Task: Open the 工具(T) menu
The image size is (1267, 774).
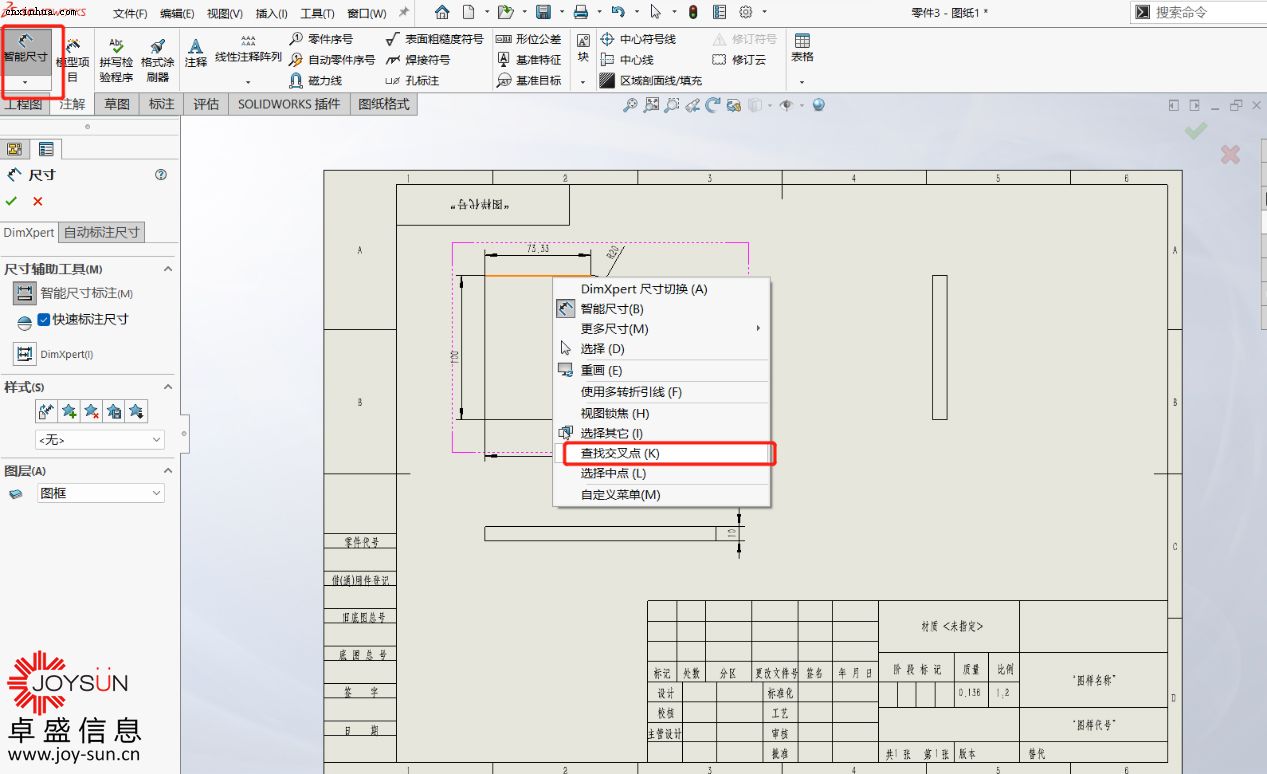Action: pyautogui.click(x=317, y=13)
